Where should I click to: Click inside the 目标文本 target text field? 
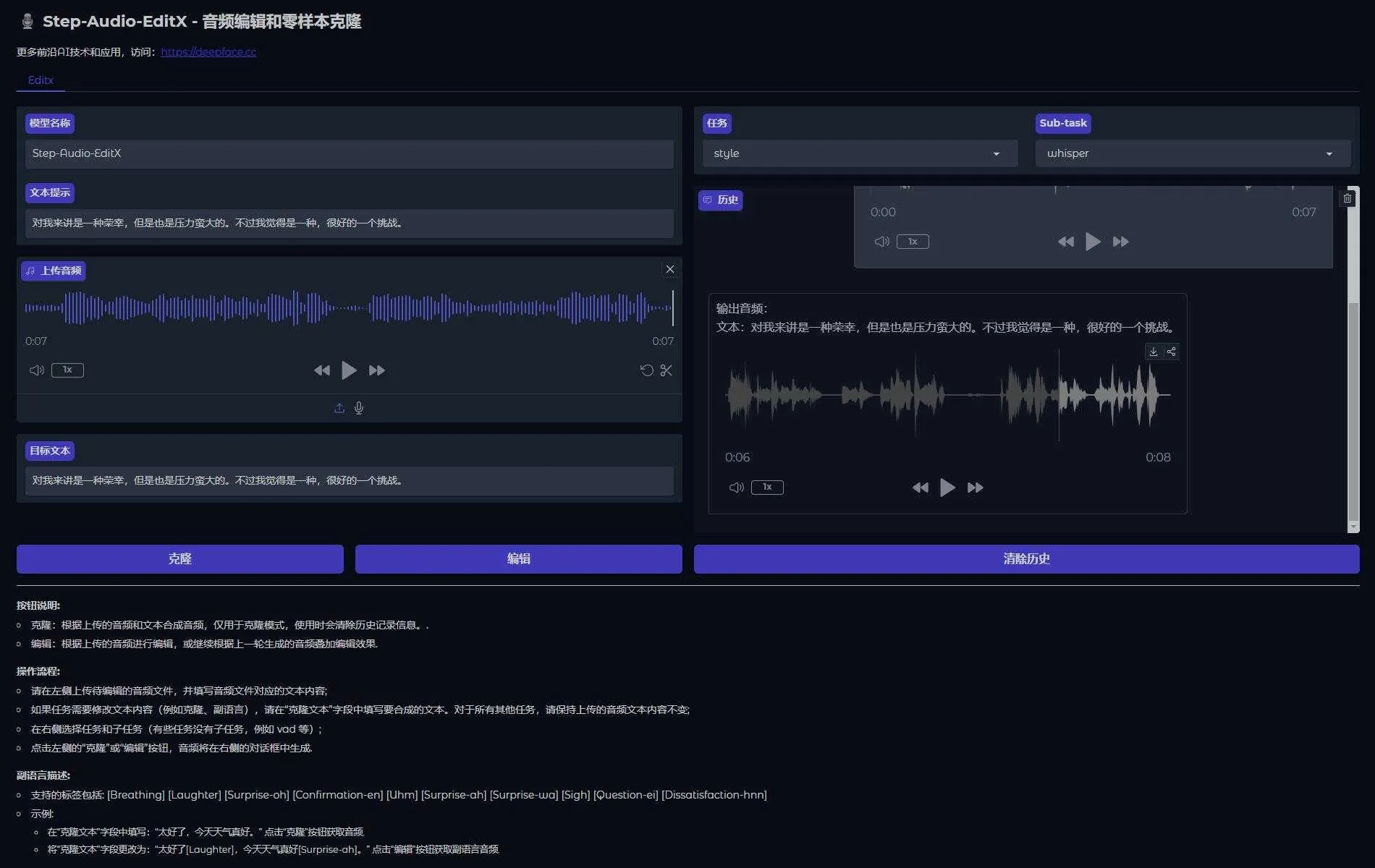[350, 480]
